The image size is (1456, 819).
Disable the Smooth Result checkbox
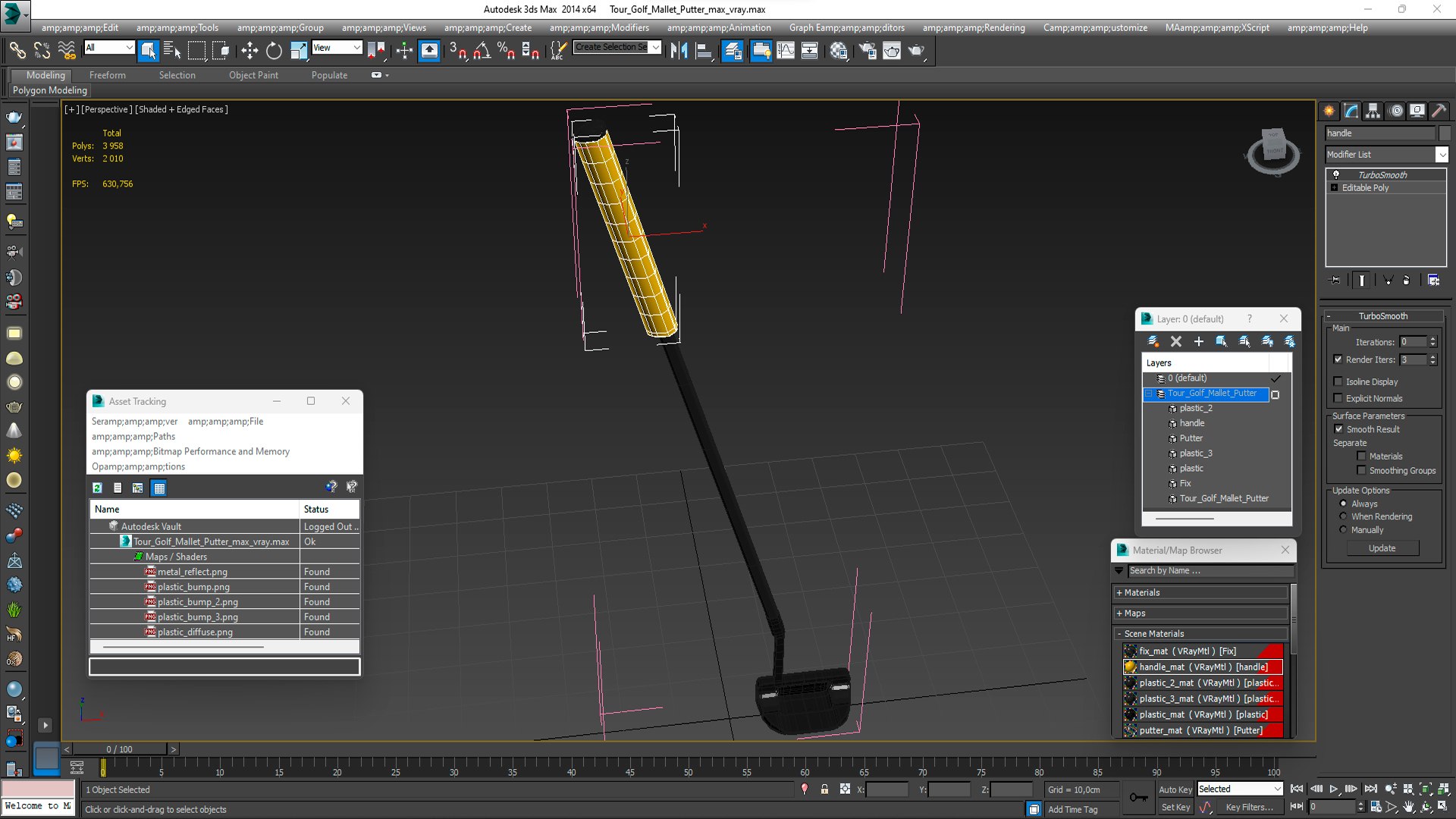coord(1338,429)
